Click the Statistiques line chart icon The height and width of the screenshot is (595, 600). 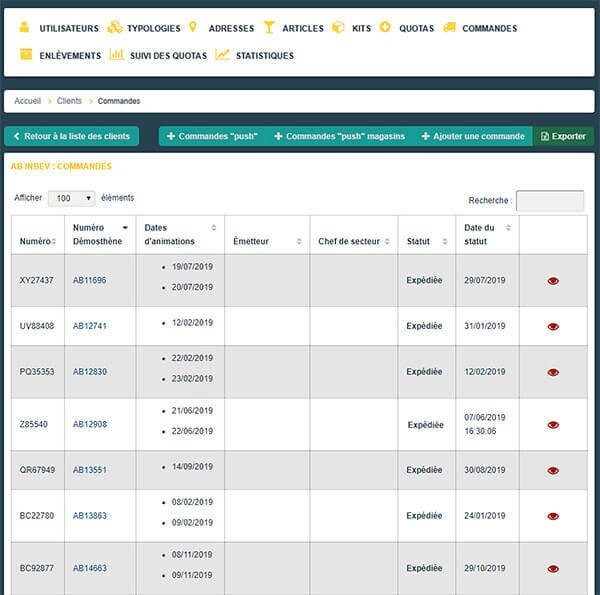click(222, 54)
